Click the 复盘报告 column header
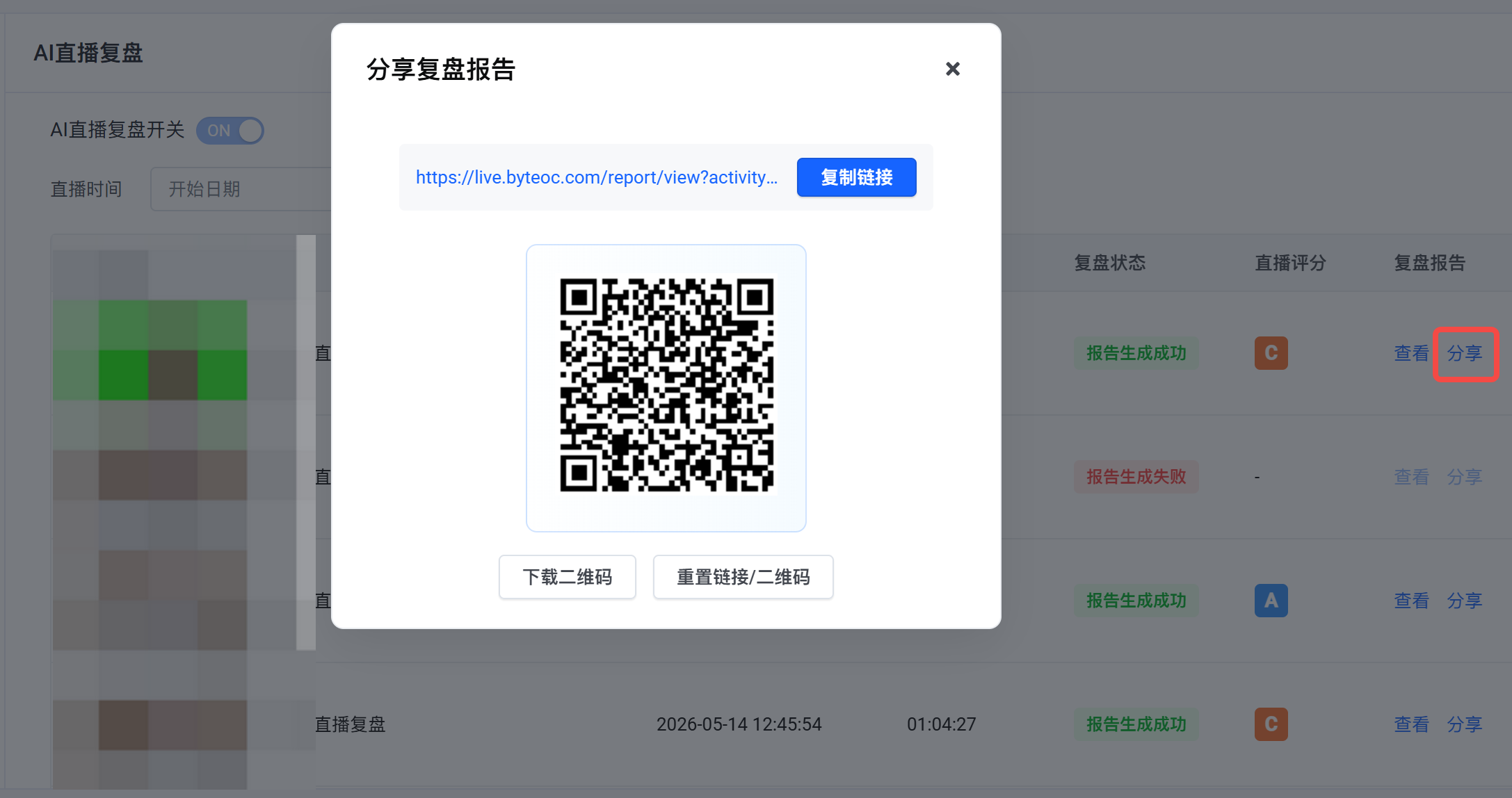The width and height of the screenshot is (1512, 798). [1430, 263]
